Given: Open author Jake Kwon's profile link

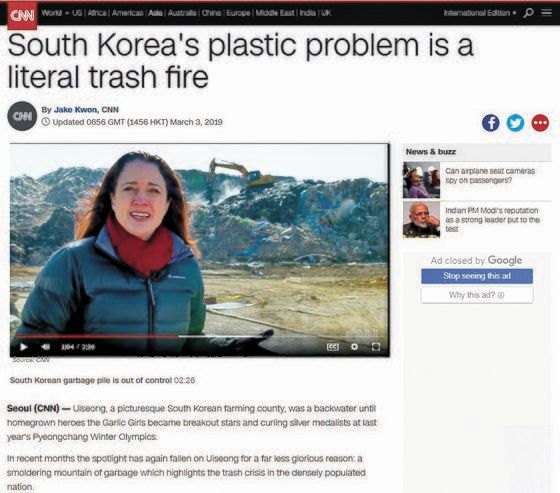Looking at the screenshot, I should tap(75, 110).
